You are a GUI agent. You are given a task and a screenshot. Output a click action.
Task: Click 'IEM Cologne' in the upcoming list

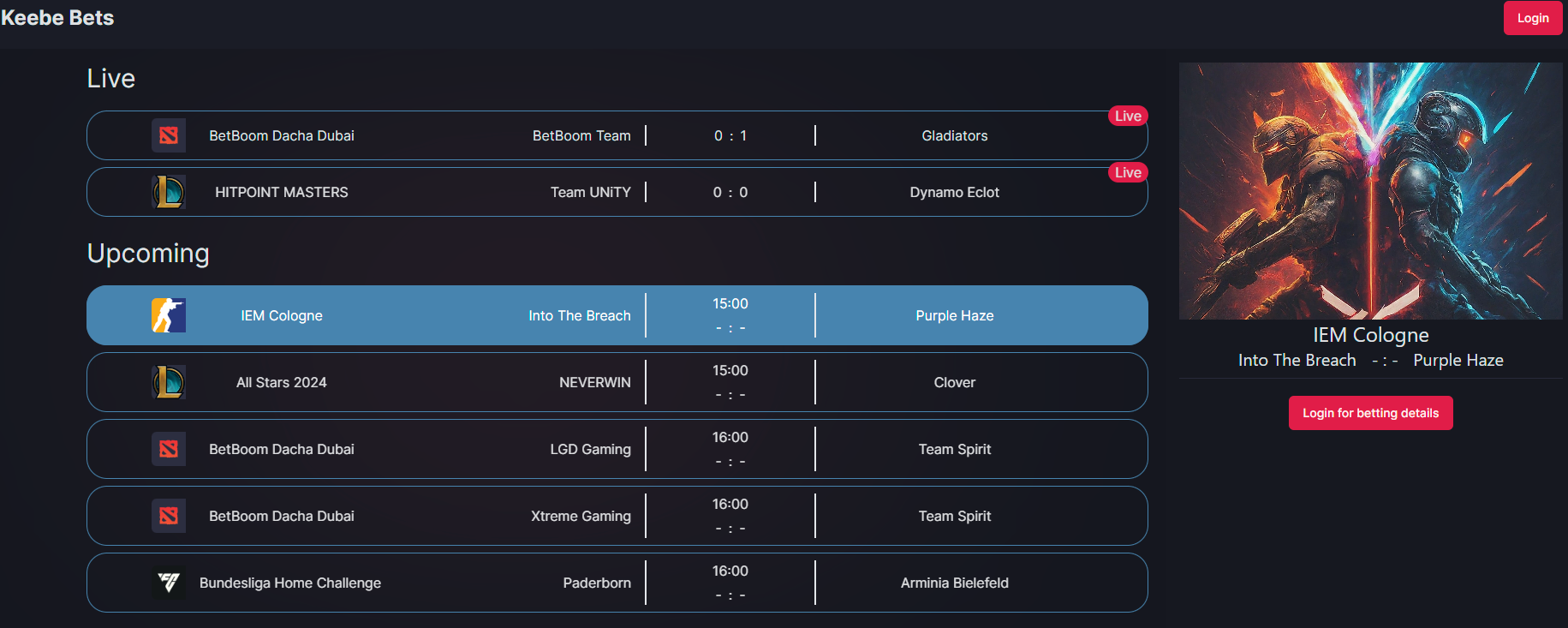click(282, 315)
